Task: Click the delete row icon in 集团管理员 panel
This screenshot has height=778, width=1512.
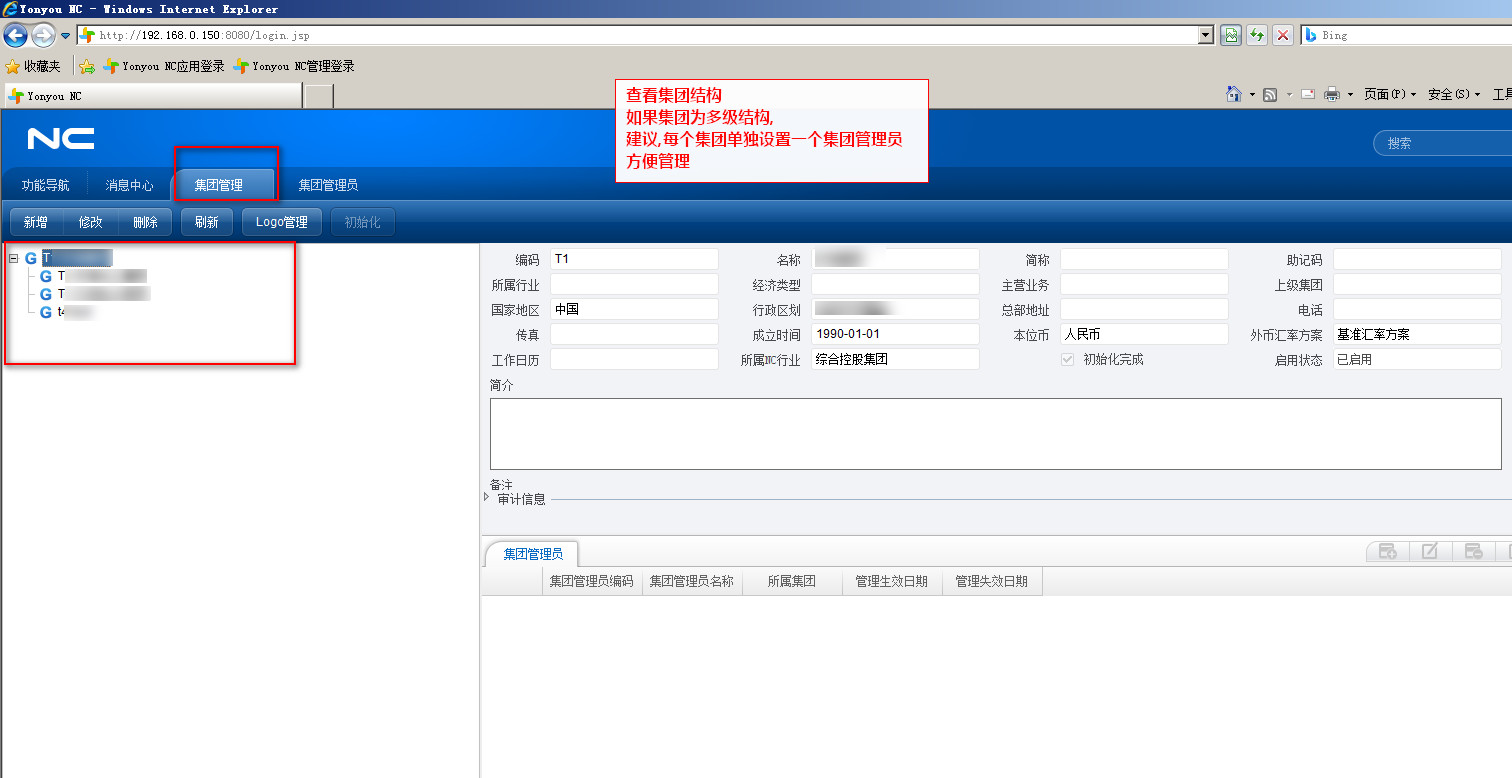Action: [x=1473, y=551]
